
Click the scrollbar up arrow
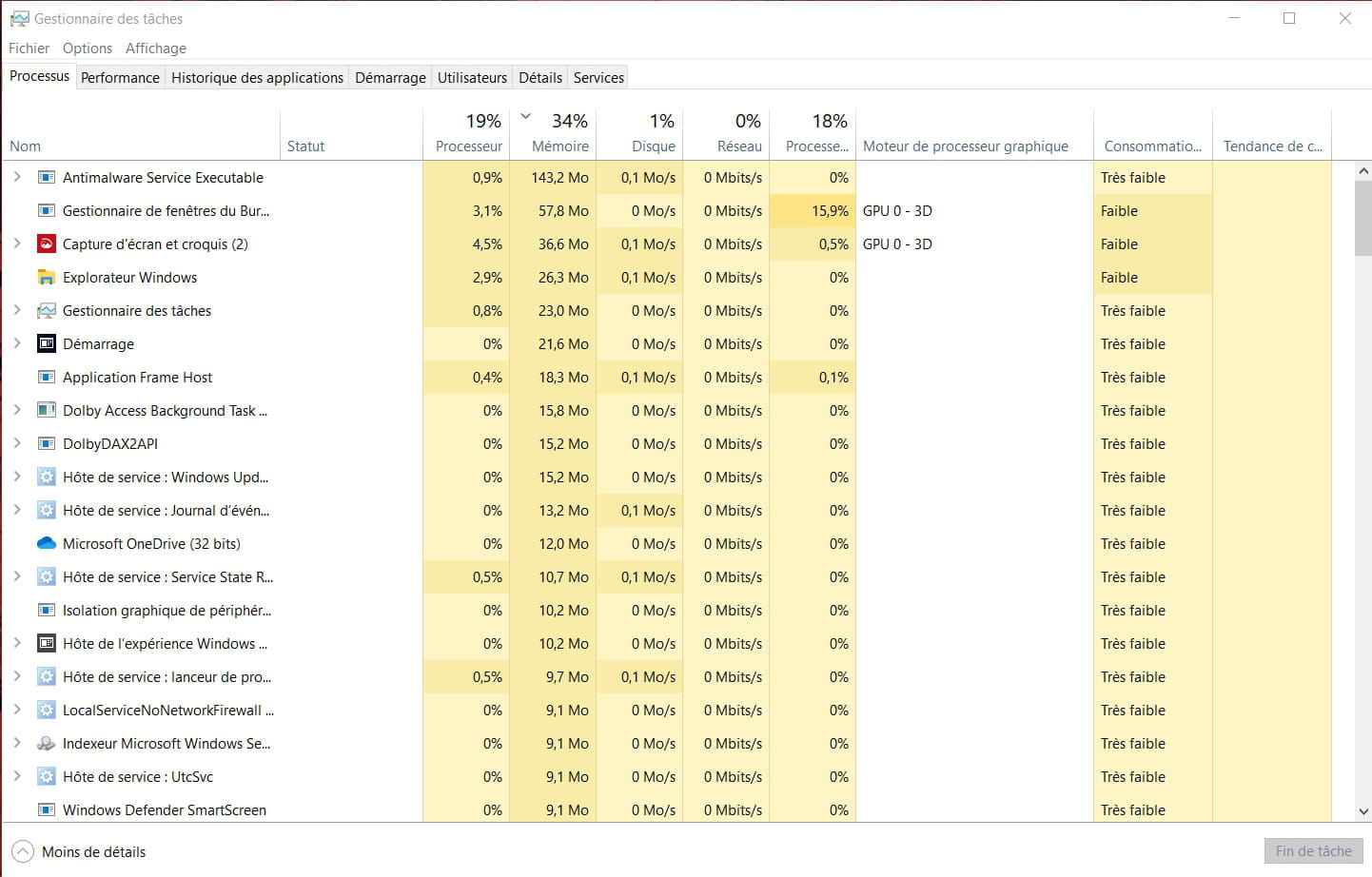1363,171
